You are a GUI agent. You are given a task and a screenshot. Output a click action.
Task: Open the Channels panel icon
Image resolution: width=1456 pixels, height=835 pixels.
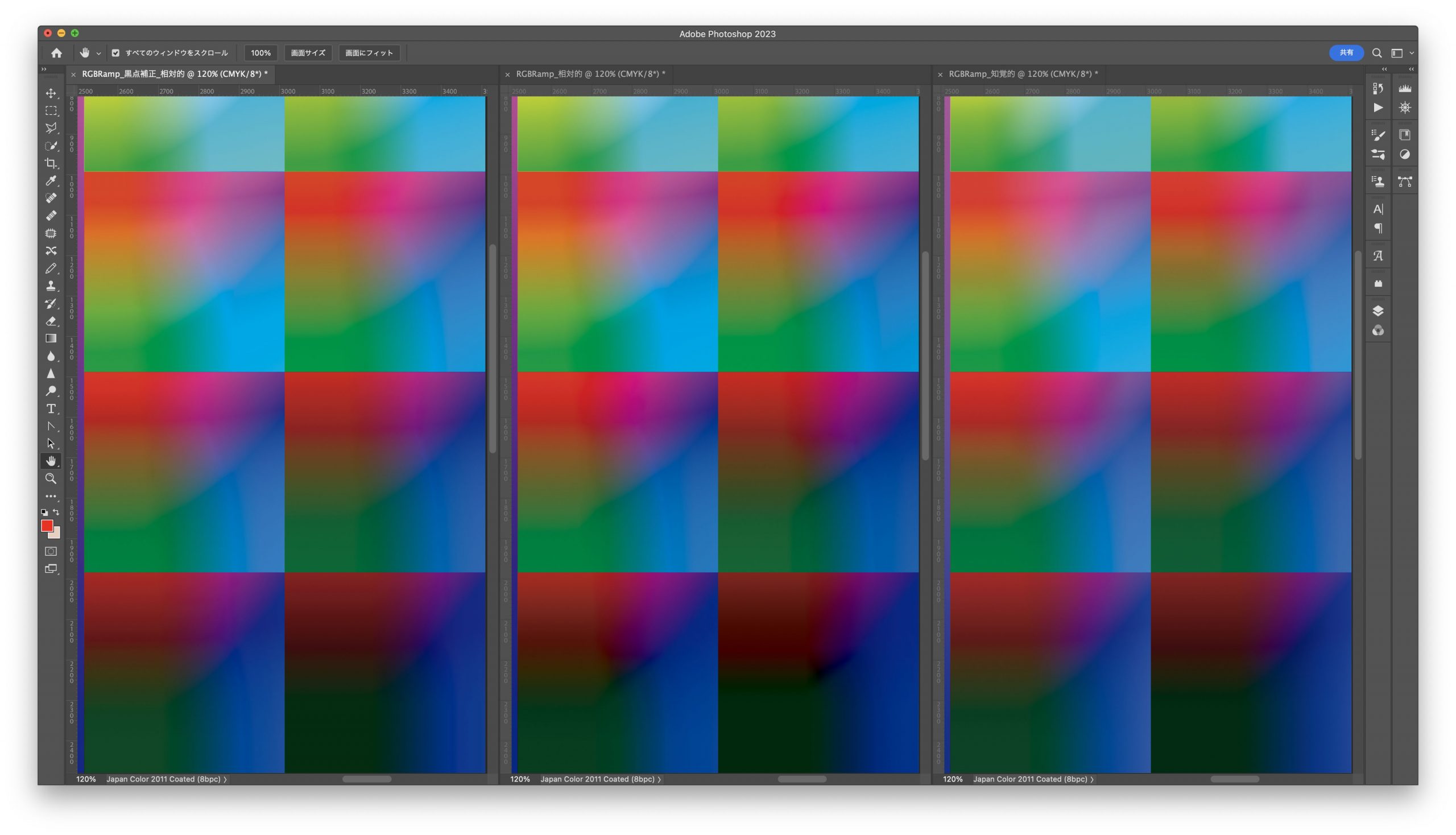1378,330
